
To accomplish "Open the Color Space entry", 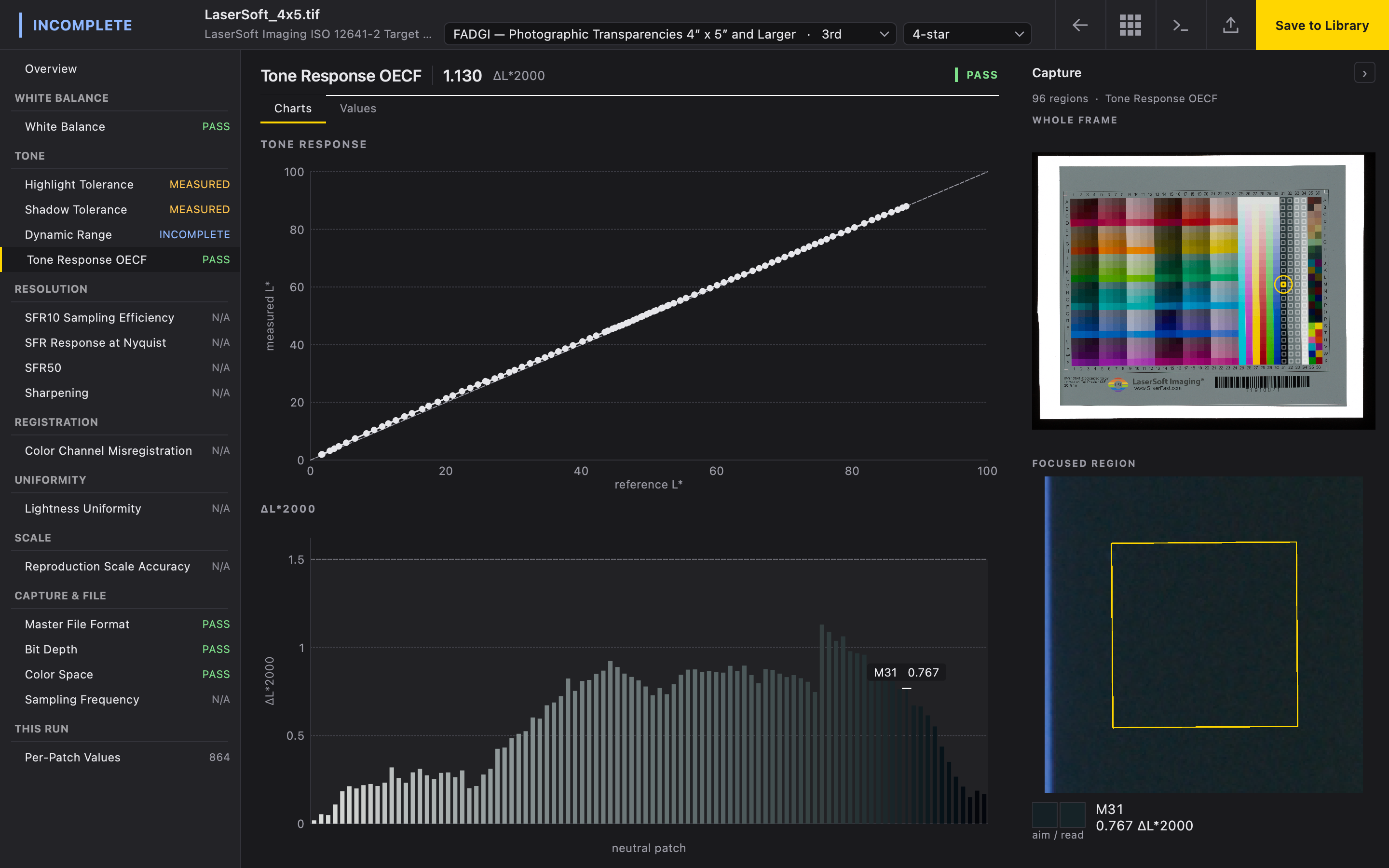I will 121,674.
